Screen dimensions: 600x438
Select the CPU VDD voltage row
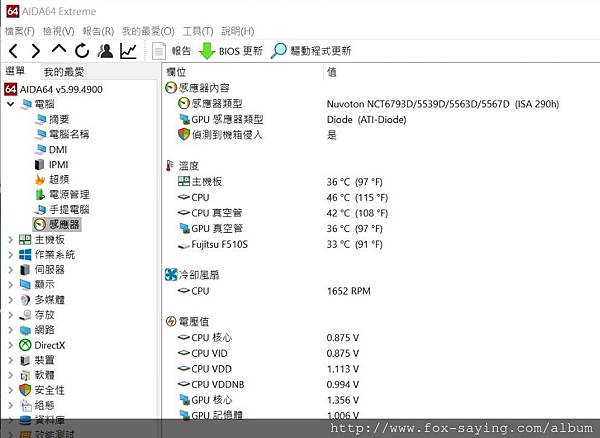268,369
